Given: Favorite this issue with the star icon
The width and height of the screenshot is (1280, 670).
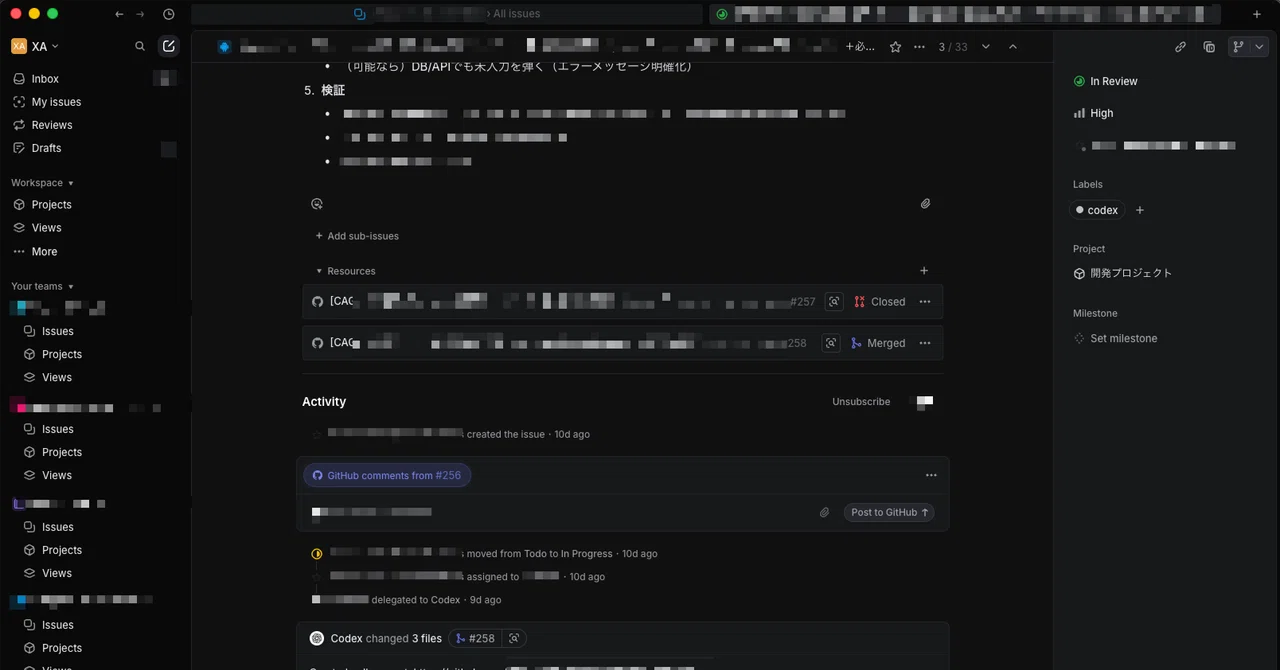Looking at the screenshot, I should (x=895, y=47).
